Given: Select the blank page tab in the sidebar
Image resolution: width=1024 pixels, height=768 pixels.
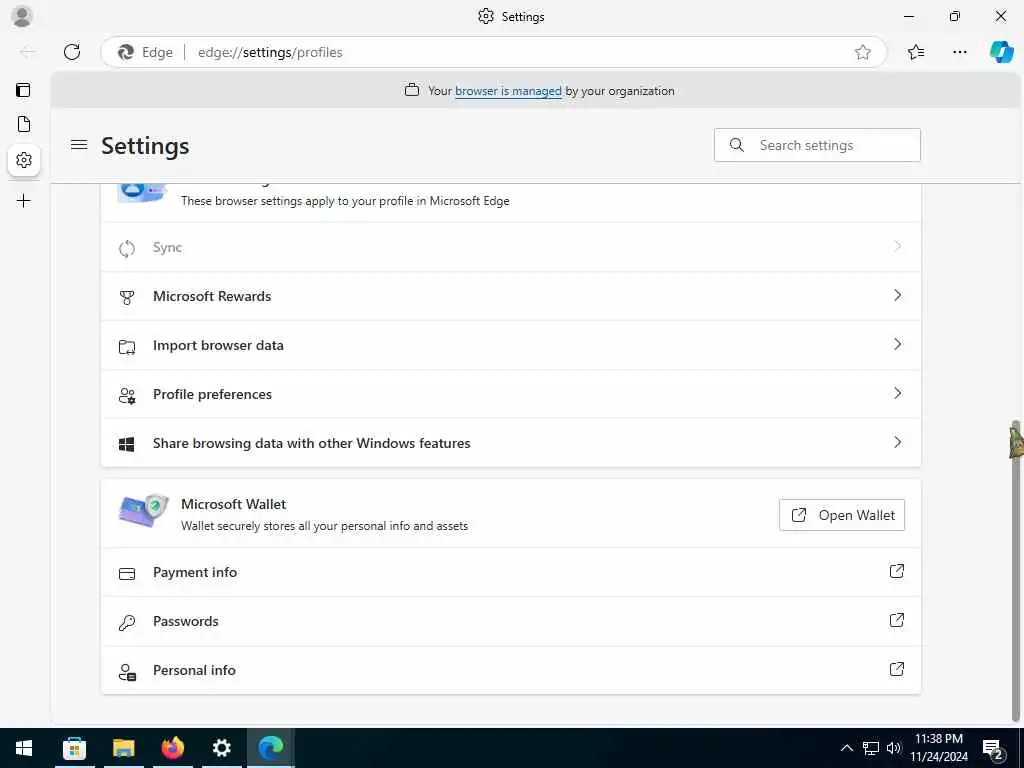Looking at the screenshot, I should [x=24, y=124].
